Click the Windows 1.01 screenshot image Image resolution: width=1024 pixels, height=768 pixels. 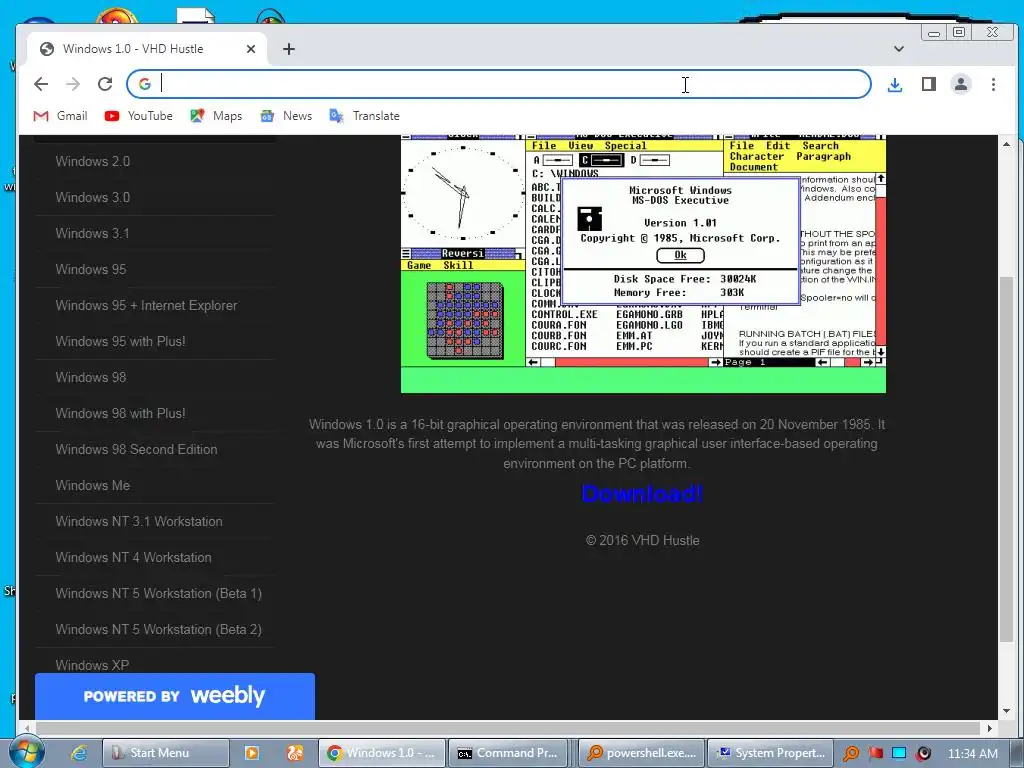pyautogui.click(x=643, y=264)
